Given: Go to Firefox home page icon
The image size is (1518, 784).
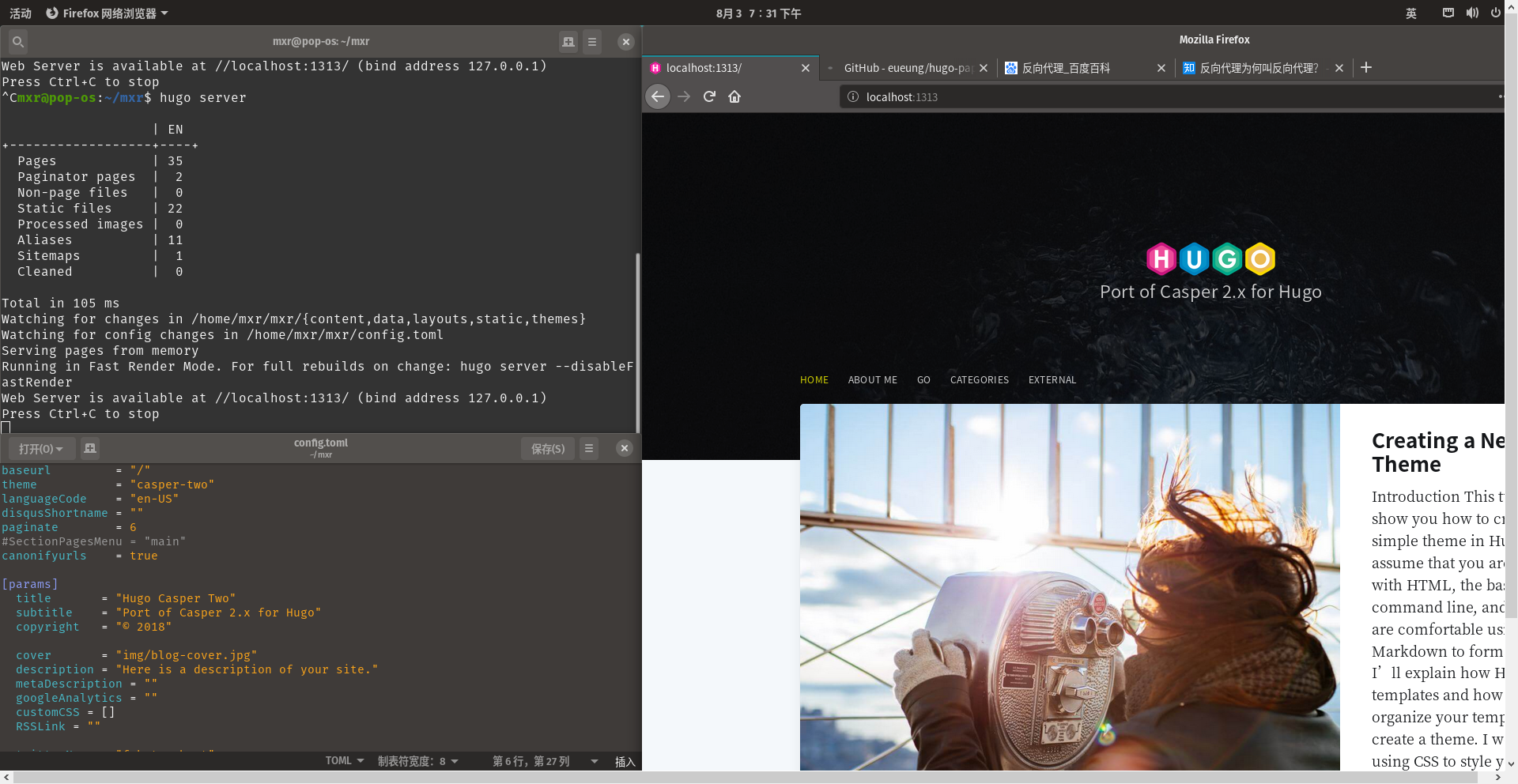Looking at the screenshot, I should (734, 96).
